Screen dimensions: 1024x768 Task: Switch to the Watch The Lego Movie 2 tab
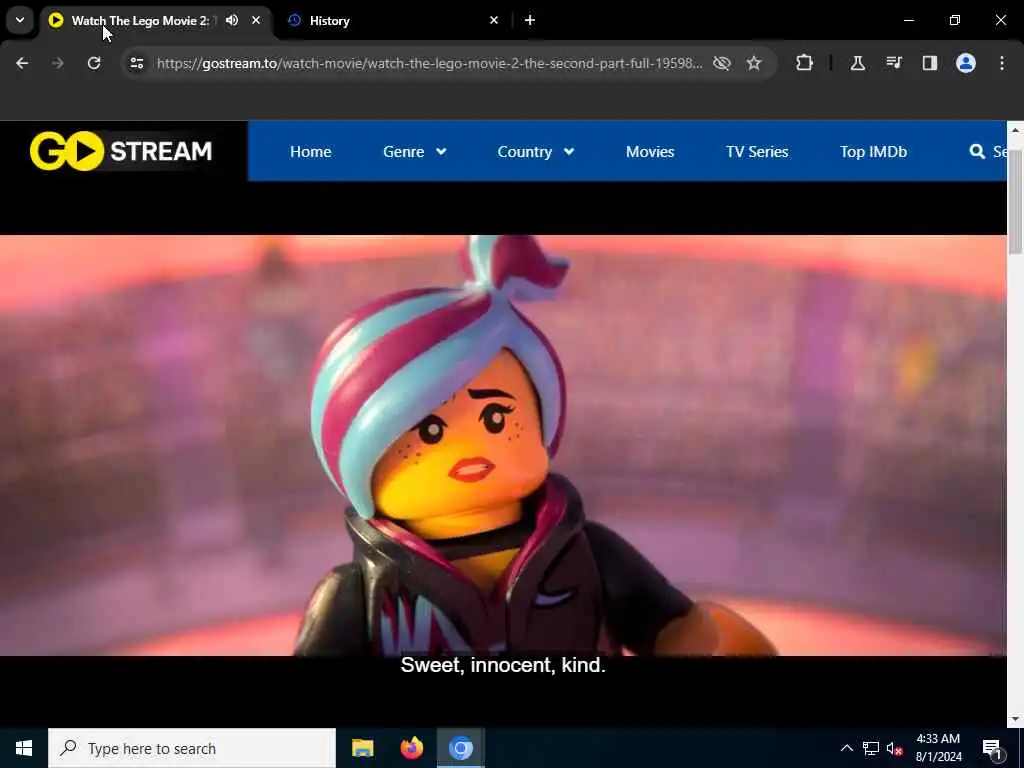pyautogui.click(x=140, y=21)
